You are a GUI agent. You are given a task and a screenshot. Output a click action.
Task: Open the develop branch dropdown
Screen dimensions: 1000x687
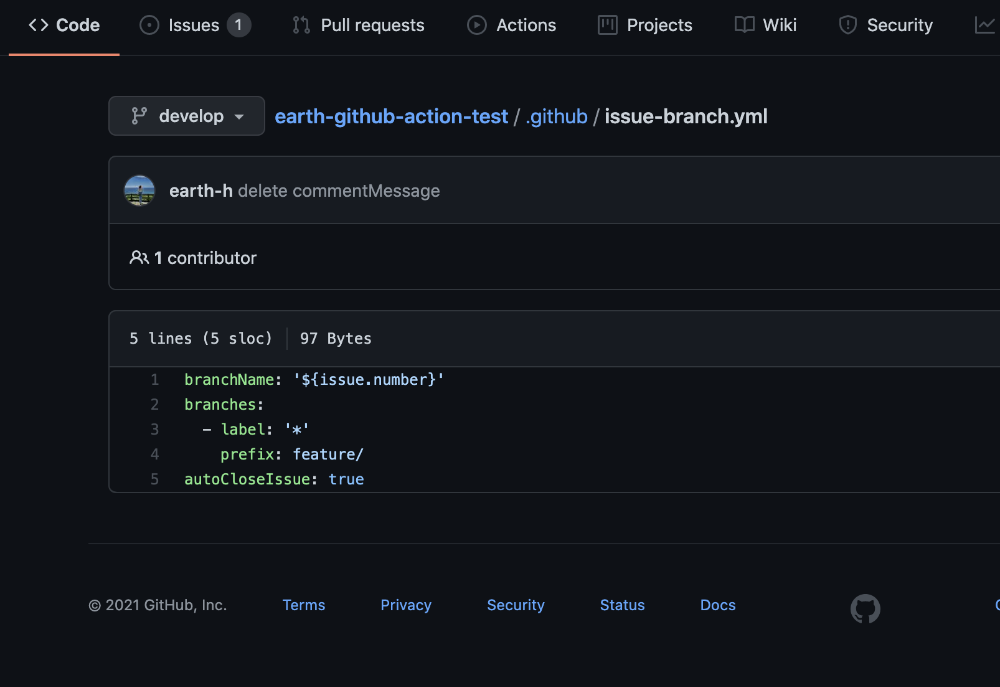click(x=186, y=116)
